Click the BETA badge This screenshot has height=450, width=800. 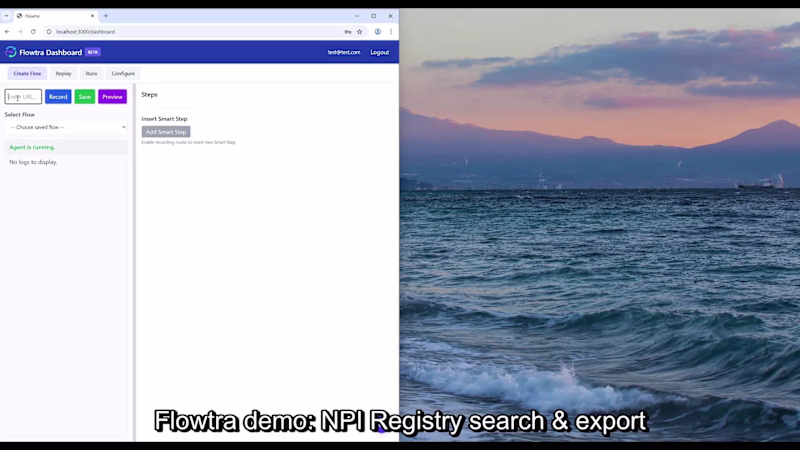pyautogui.click(x=93, y=52)
